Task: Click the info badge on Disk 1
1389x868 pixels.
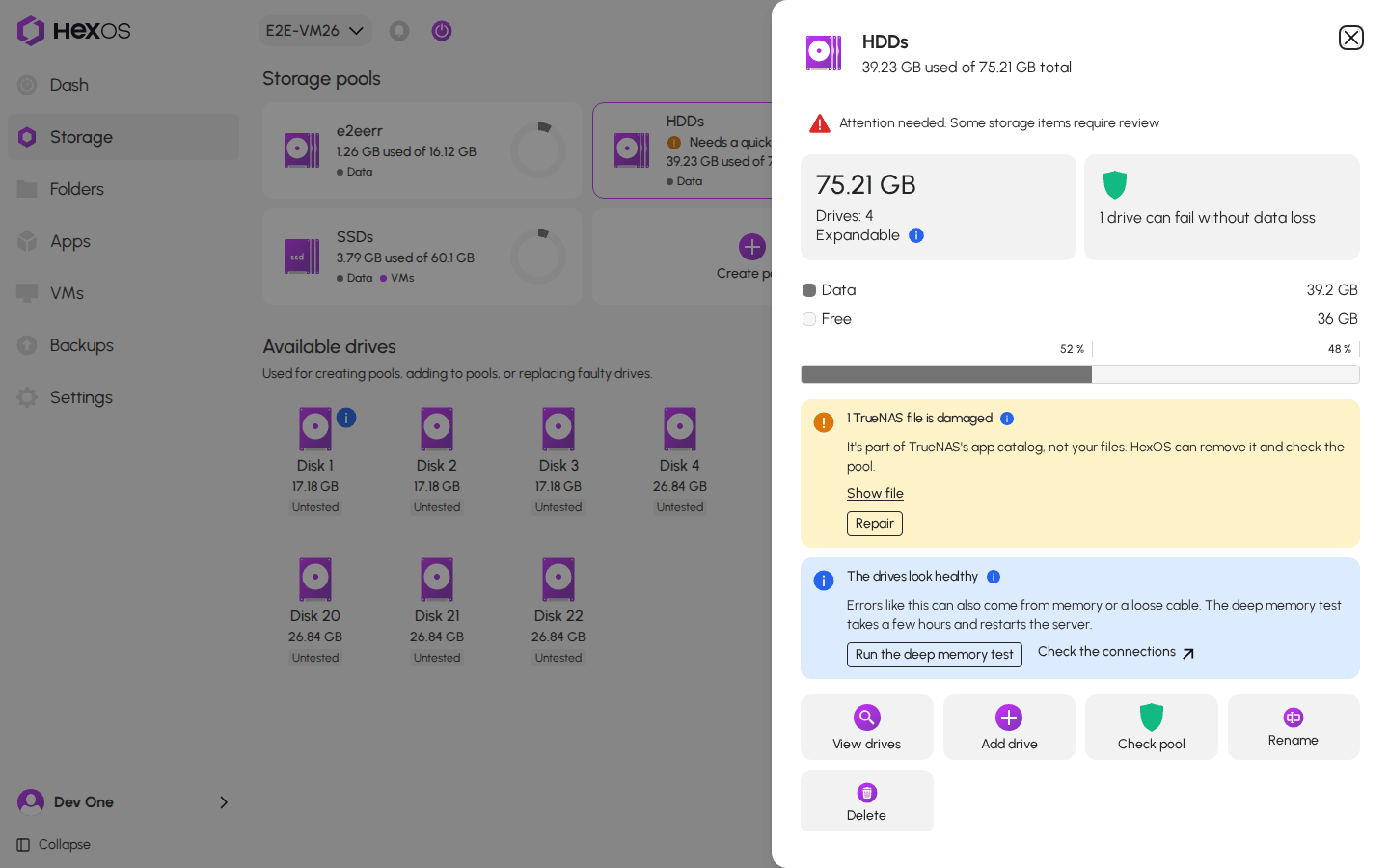Action: coord(346,418)
